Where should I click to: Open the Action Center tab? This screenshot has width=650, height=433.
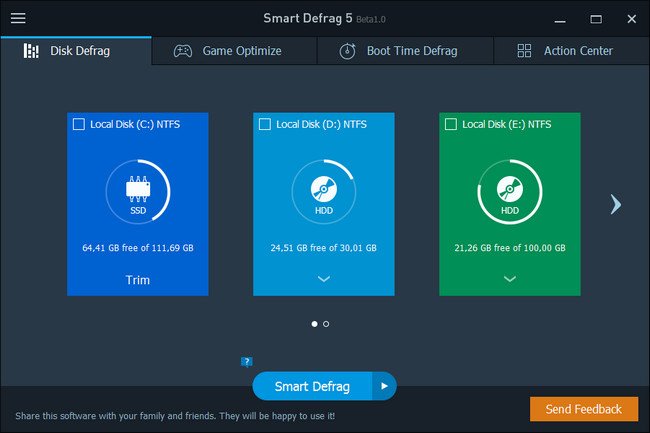coord(572,51)
